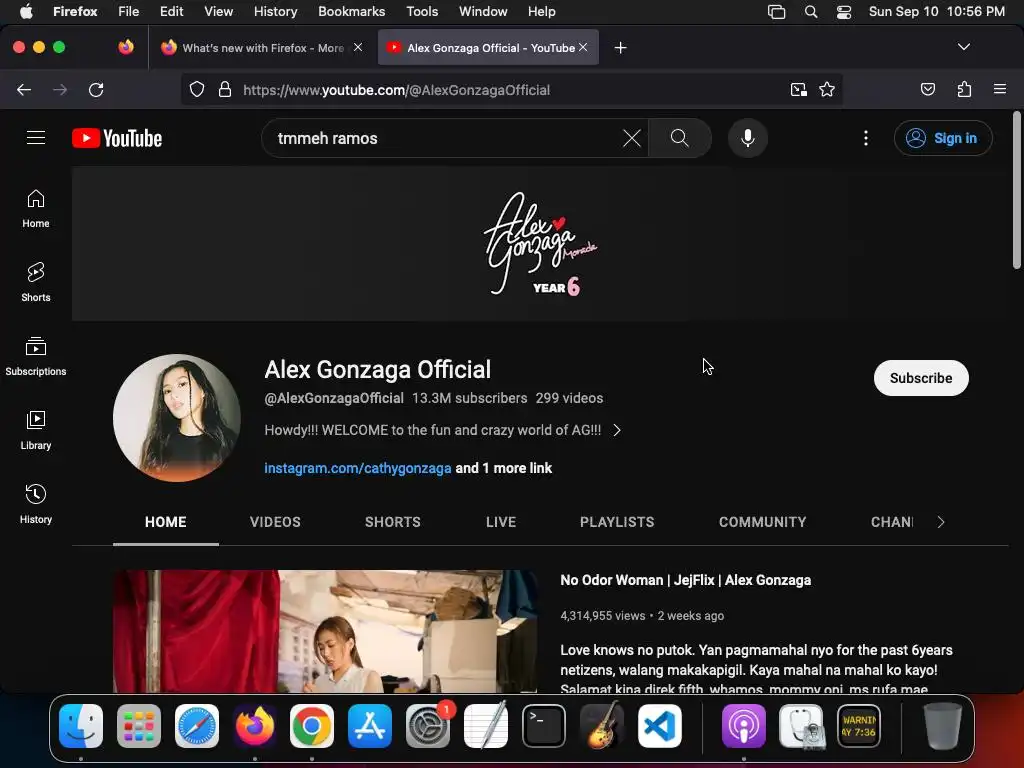Open History in the sidebar
1024x768 pixels.
tap(36, 504)
